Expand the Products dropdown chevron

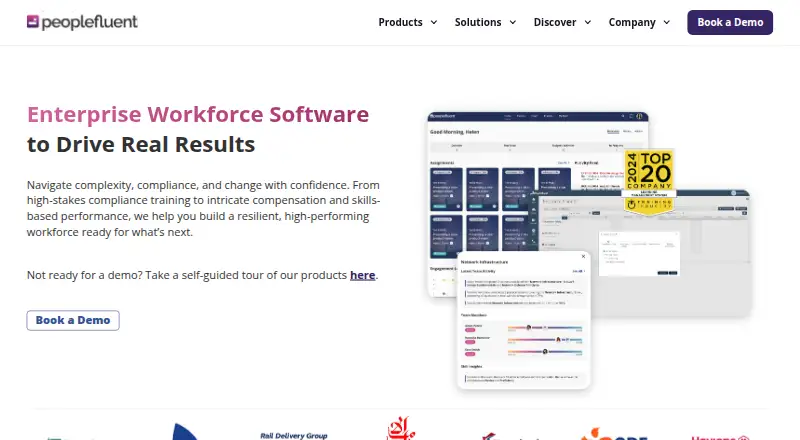[x=434, y=22]
